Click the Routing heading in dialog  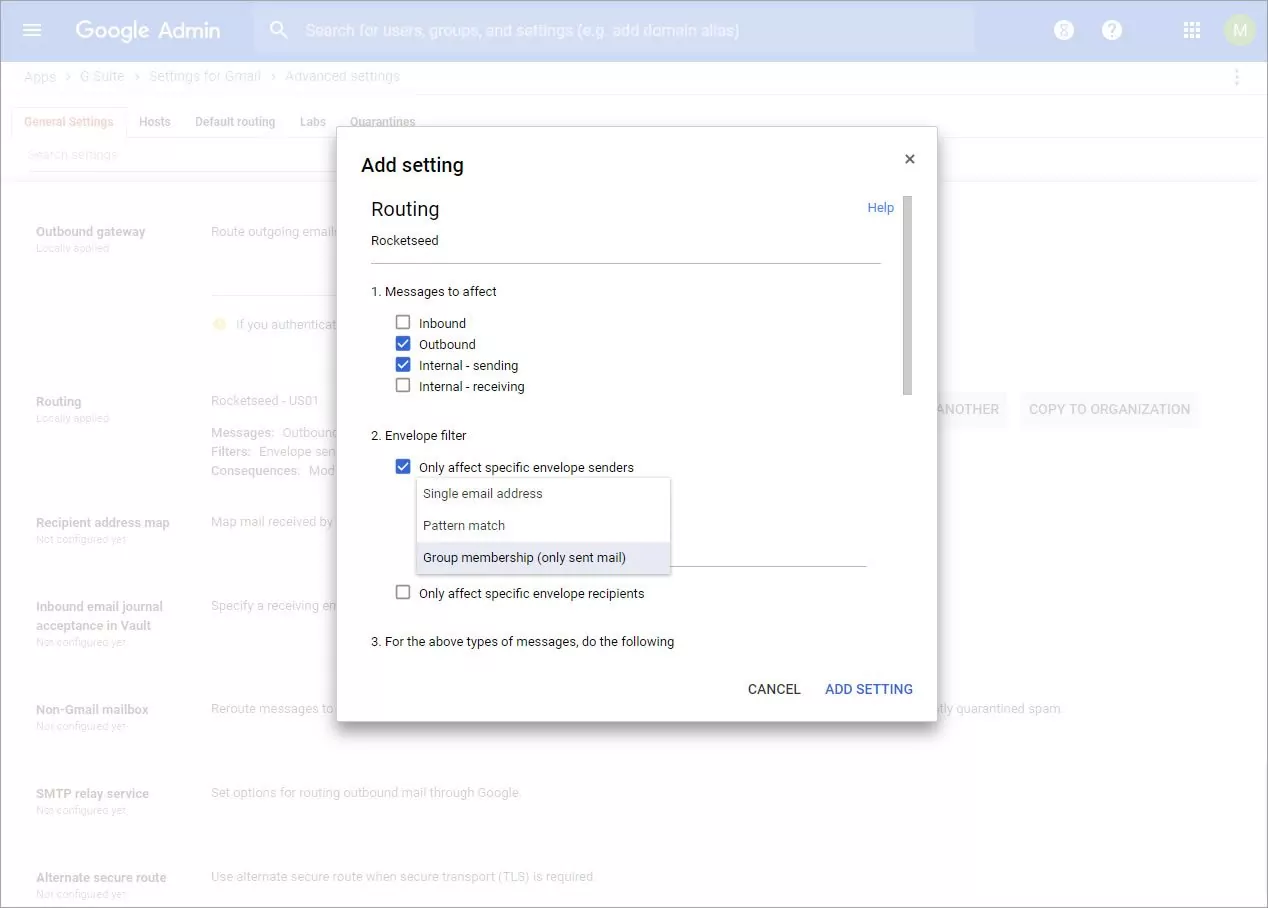click(405, 209)
